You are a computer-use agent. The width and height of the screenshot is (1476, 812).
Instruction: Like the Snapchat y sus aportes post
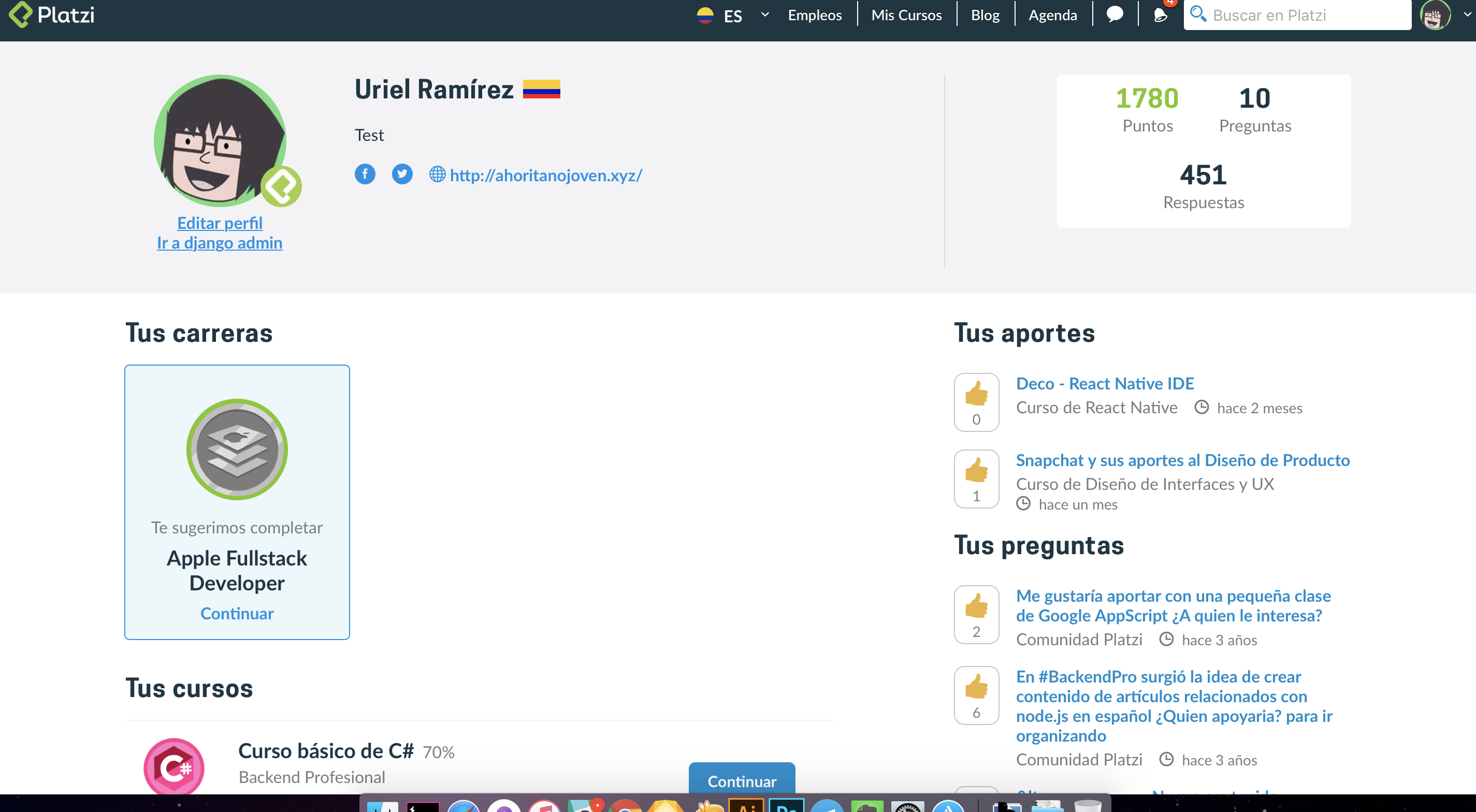pyautogui.click(x=976, y=479)
